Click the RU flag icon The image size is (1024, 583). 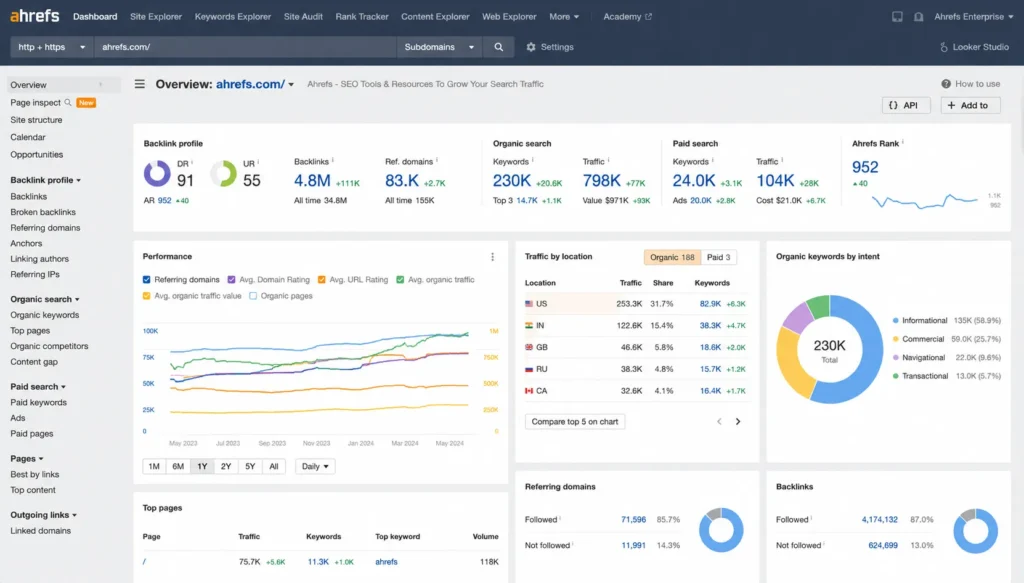(x=529, y=369)
